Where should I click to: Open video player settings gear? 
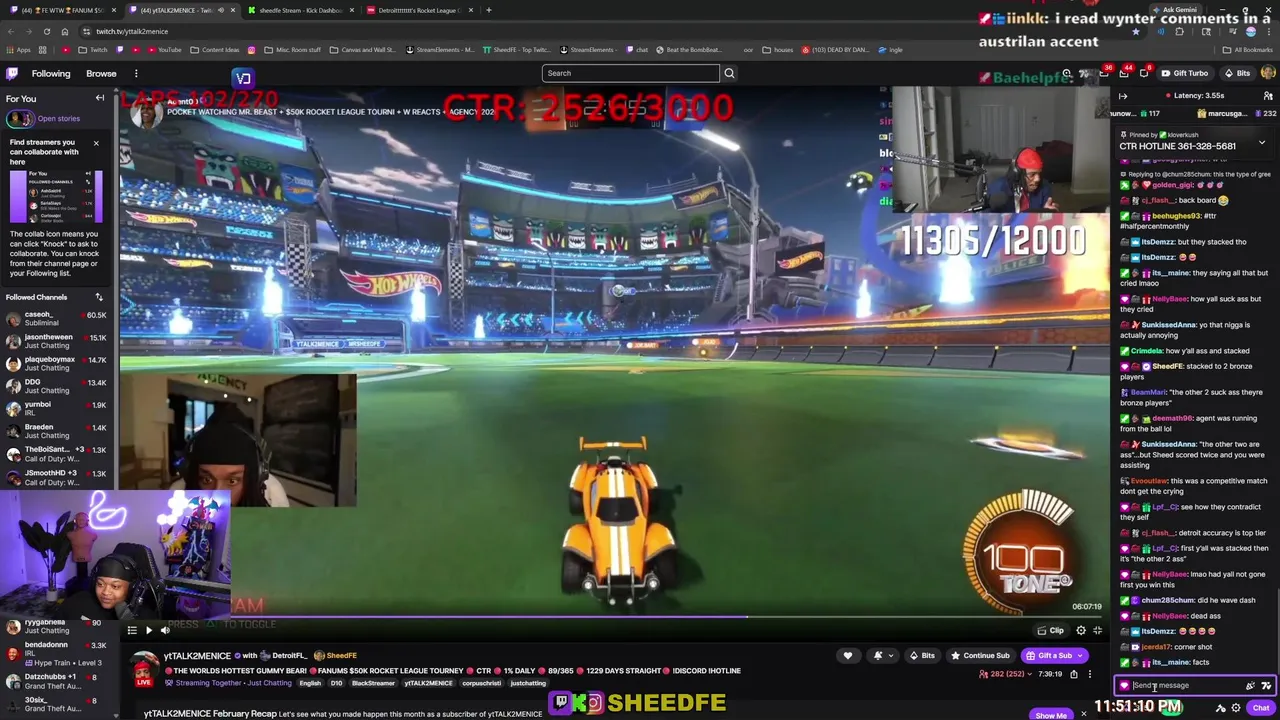pos(1081,630)
